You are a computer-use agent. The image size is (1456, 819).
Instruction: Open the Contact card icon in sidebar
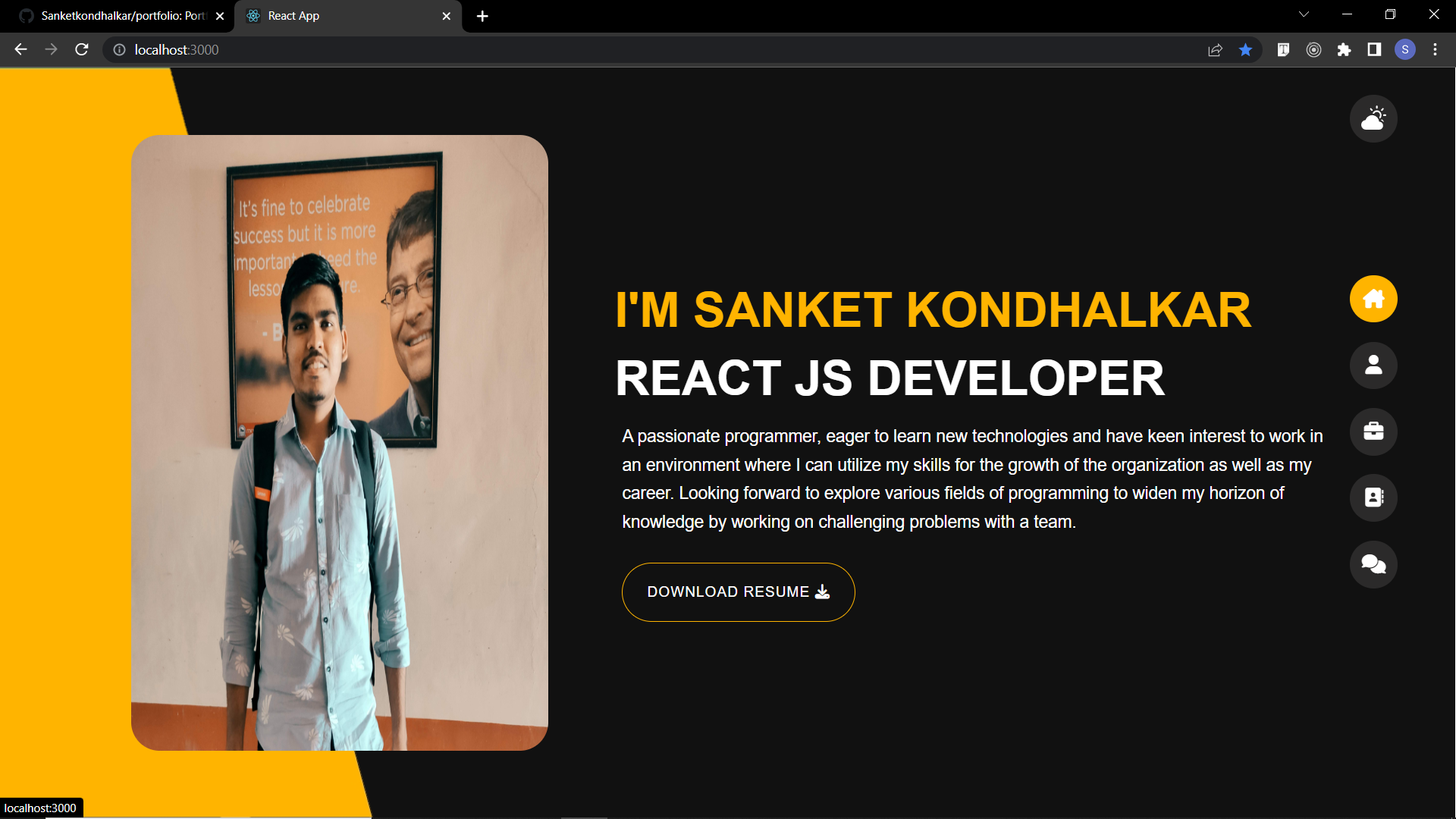1373,497
